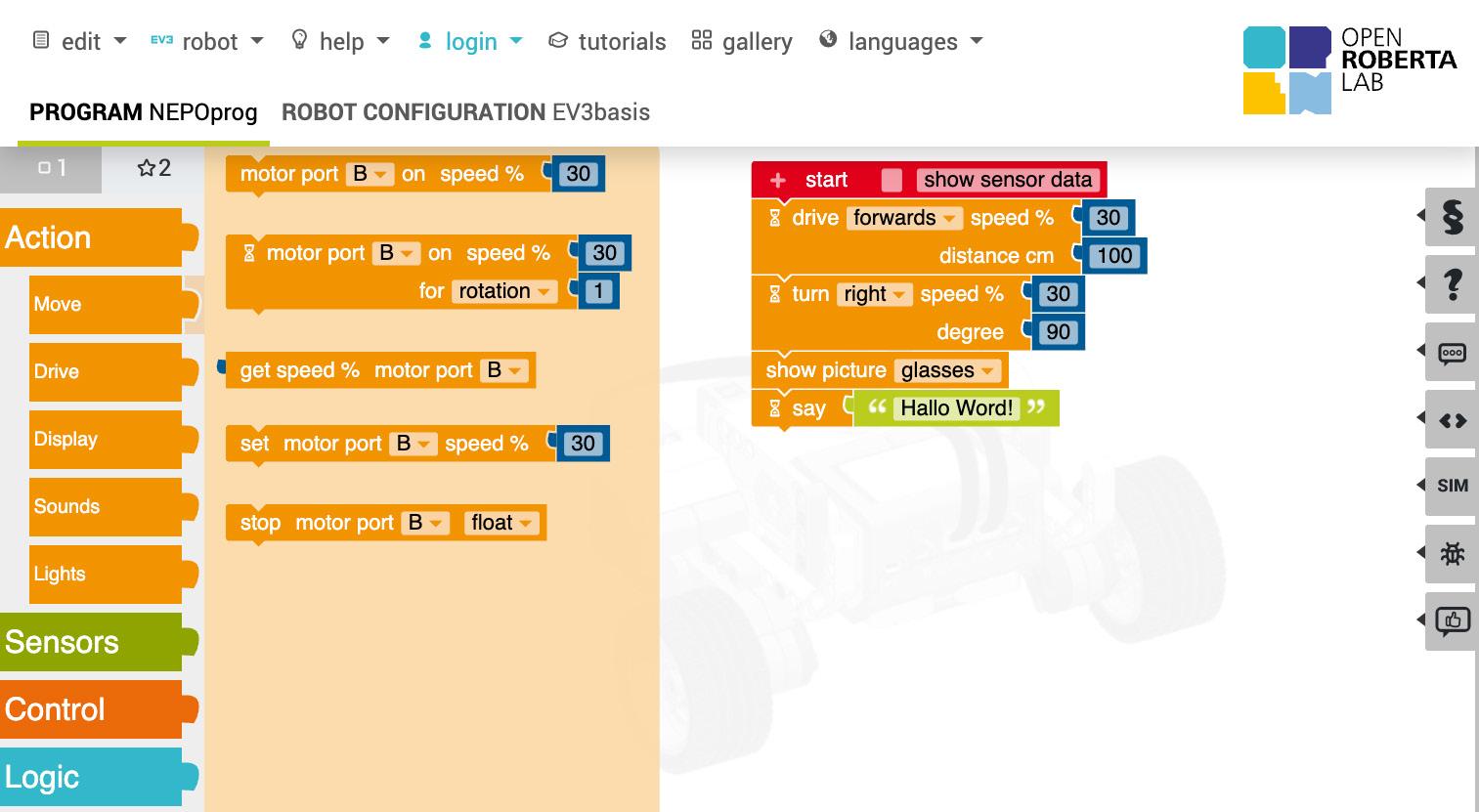Image resolution: width=1479 pixels, height=812 pixels.
Task: Open the rotation dropdown
Action: point(503,291)
